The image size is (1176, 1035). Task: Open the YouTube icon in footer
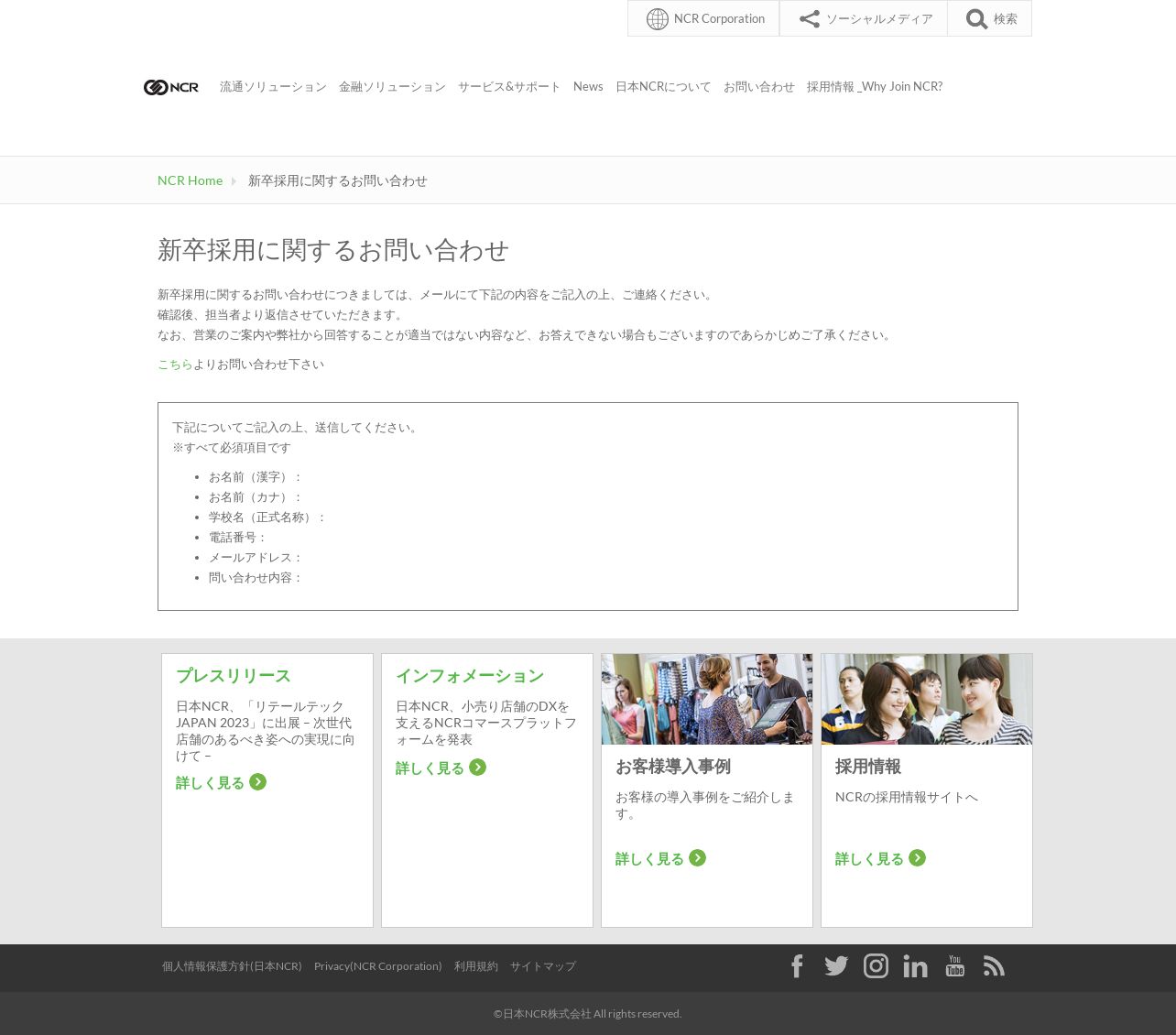click(x=955, y=966)
